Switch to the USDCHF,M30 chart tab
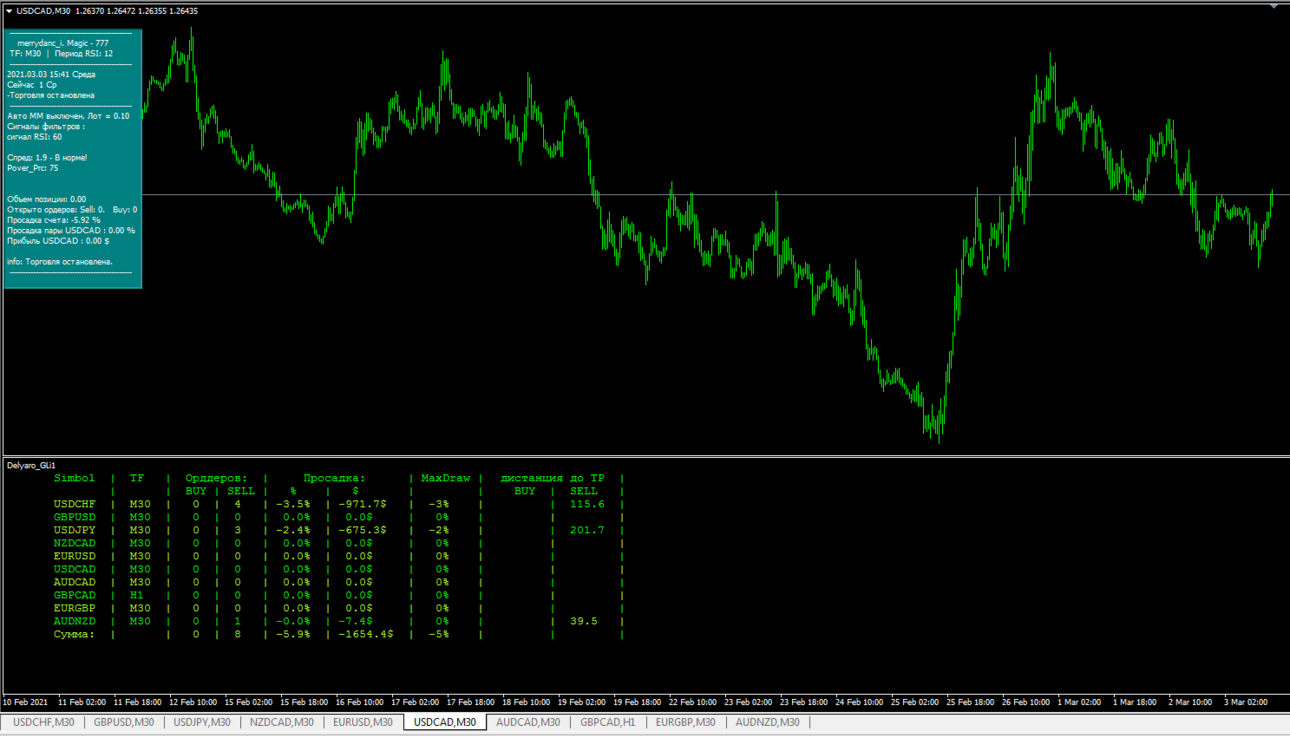This screenshot has height=738, width=1290. click(x=44, y=722)
